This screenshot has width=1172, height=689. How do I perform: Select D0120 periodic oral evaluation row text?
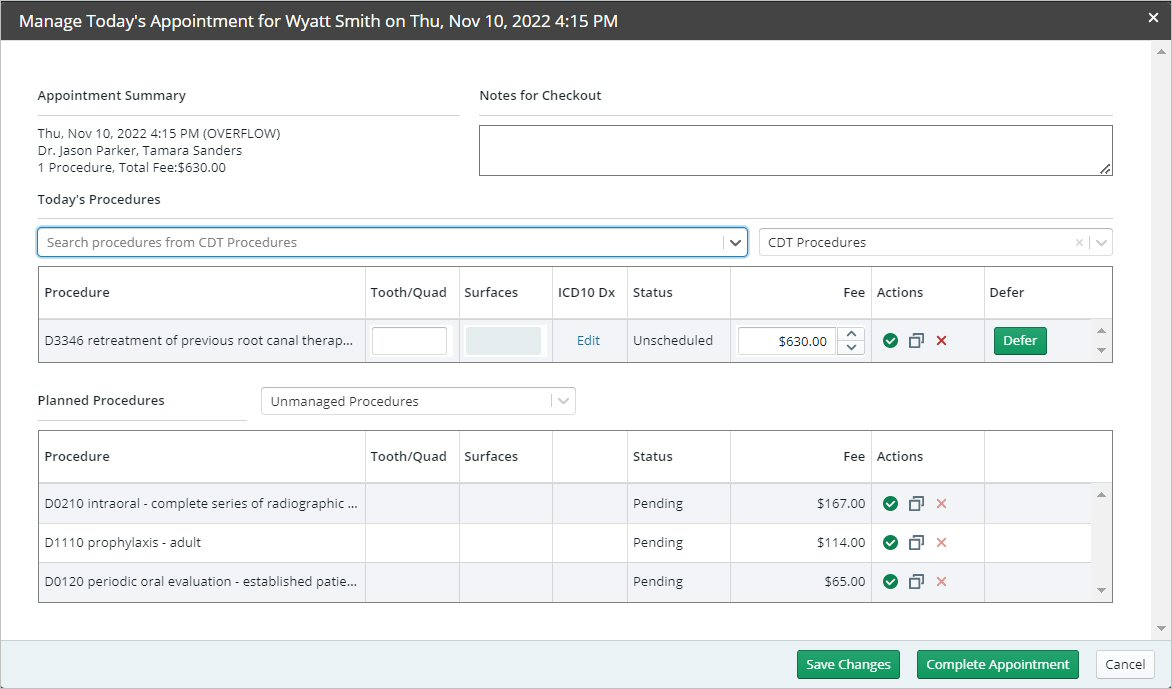tap(200, 581)
